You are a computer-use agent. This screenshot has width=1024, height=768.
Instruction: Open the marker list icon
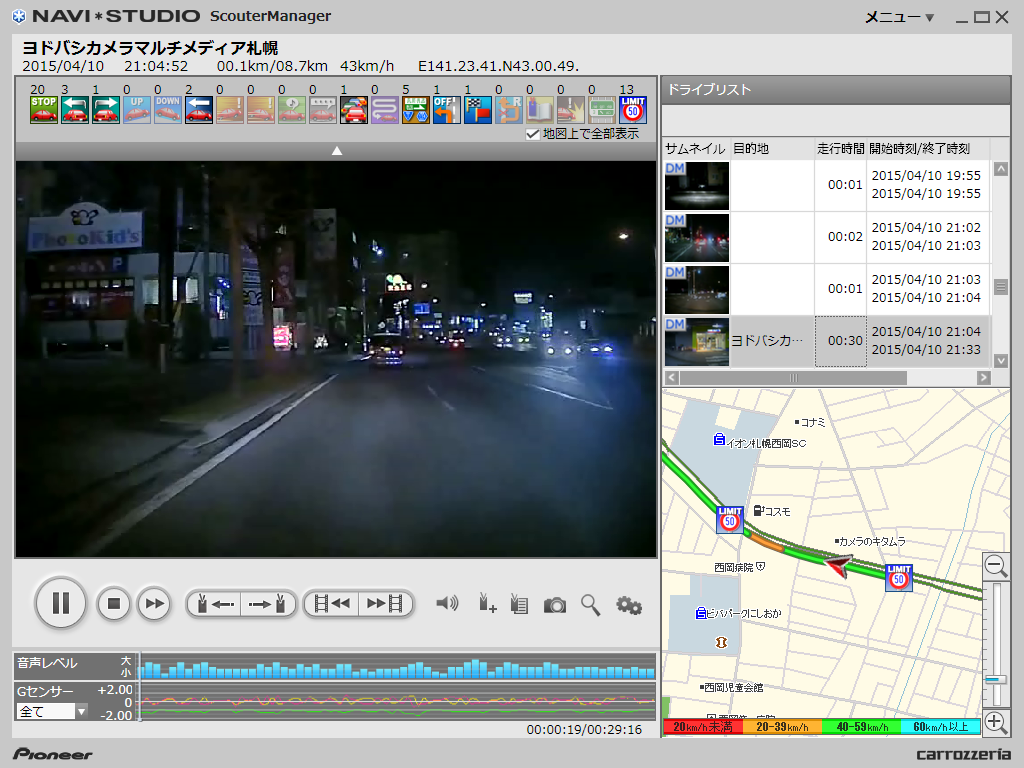[519, 603]
